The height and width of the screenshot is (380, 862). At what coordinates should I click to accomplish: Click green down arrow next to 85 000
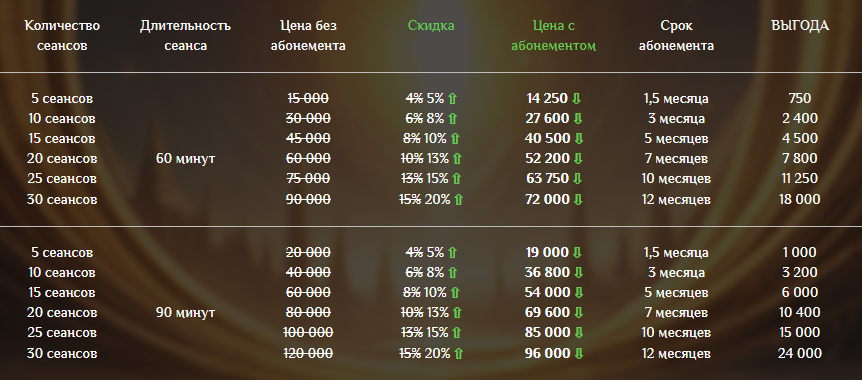tap(578, 333)
